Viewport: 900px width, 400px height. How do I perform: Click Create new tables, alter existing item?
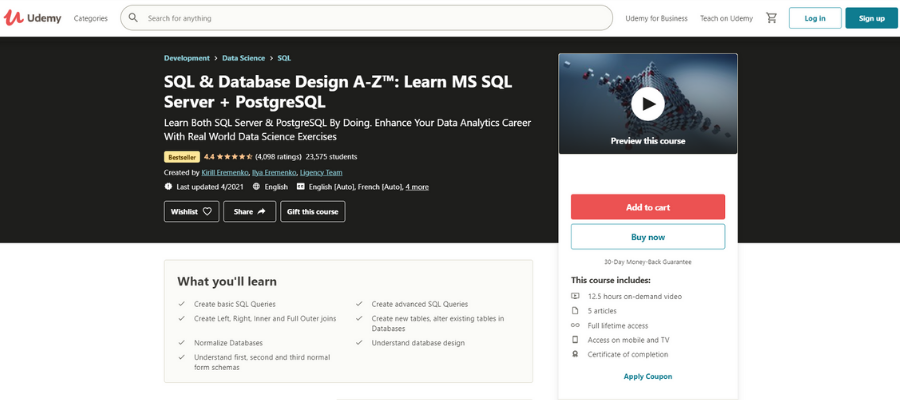pos(437,323)
